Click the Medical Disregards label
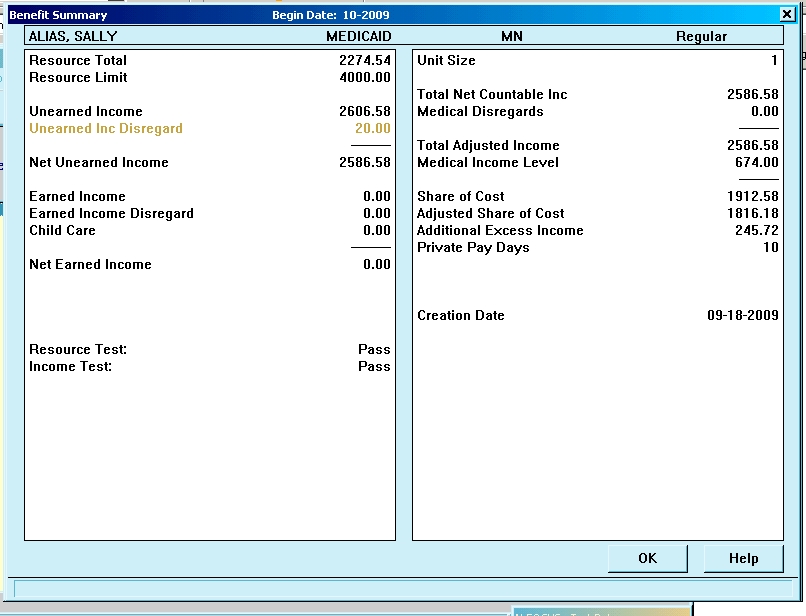 pyautogui.click(x=480, y=112)
